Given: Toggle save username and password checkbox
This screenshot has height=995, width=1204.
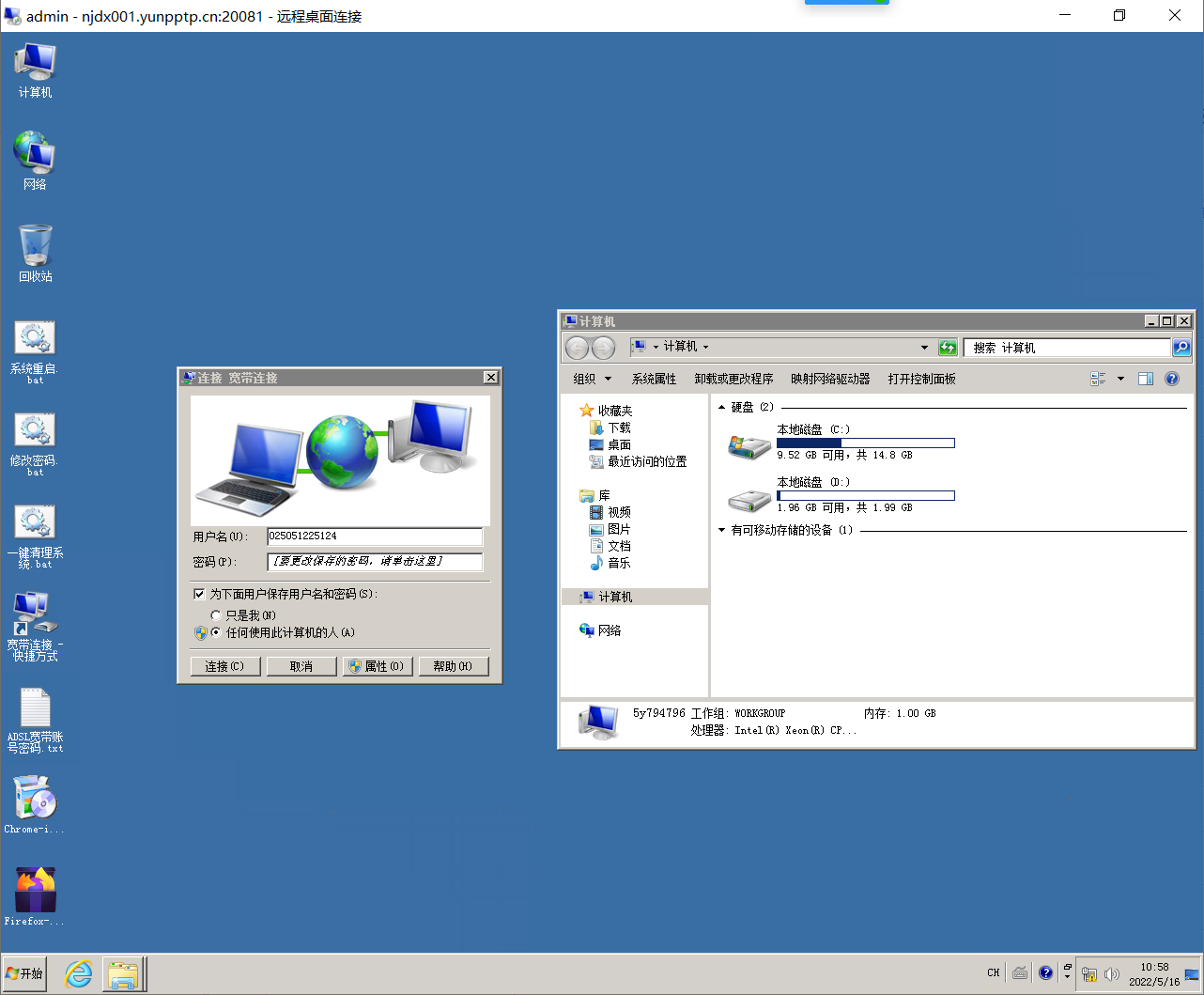Looking at the screenshot, I should pos(199,594).
